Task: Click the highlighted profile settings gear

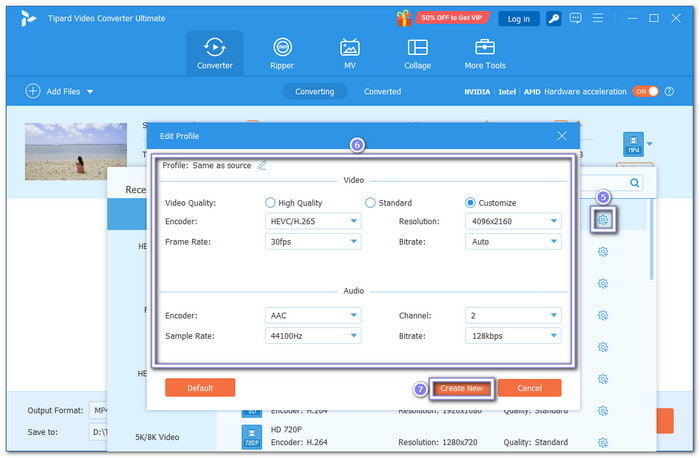Action: pyautogui.click(x=603, y=220)
